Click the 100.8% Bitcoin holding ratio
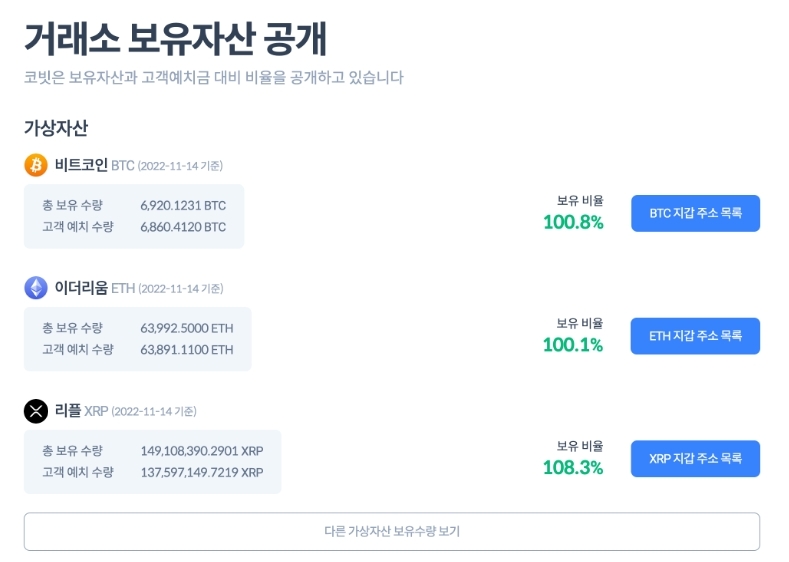The height and width of the screenshot is (562, 789). 573,222
